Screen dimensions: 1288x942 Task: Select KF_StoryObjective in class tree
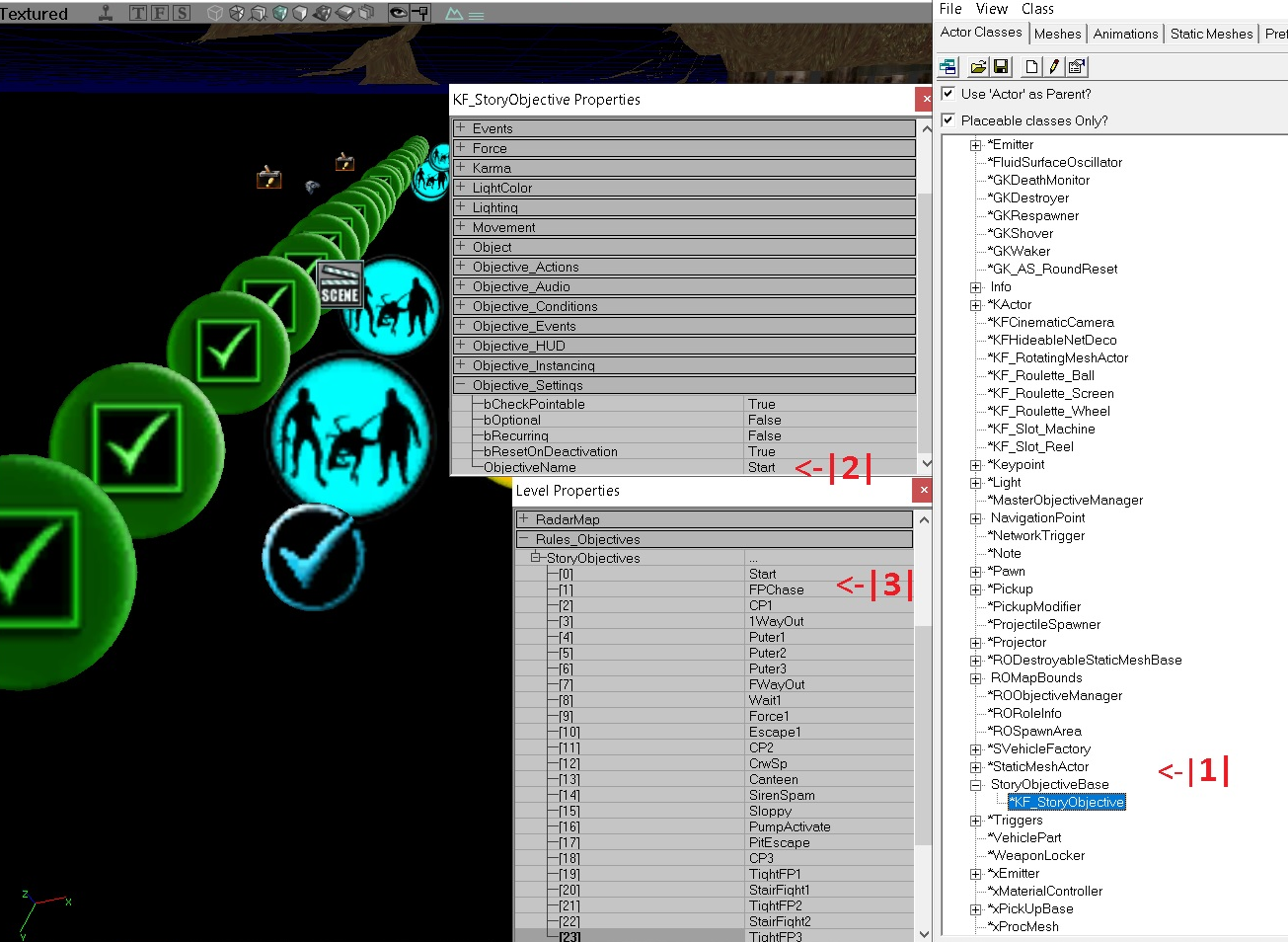pyautogui.click(x=1067, y=802)
